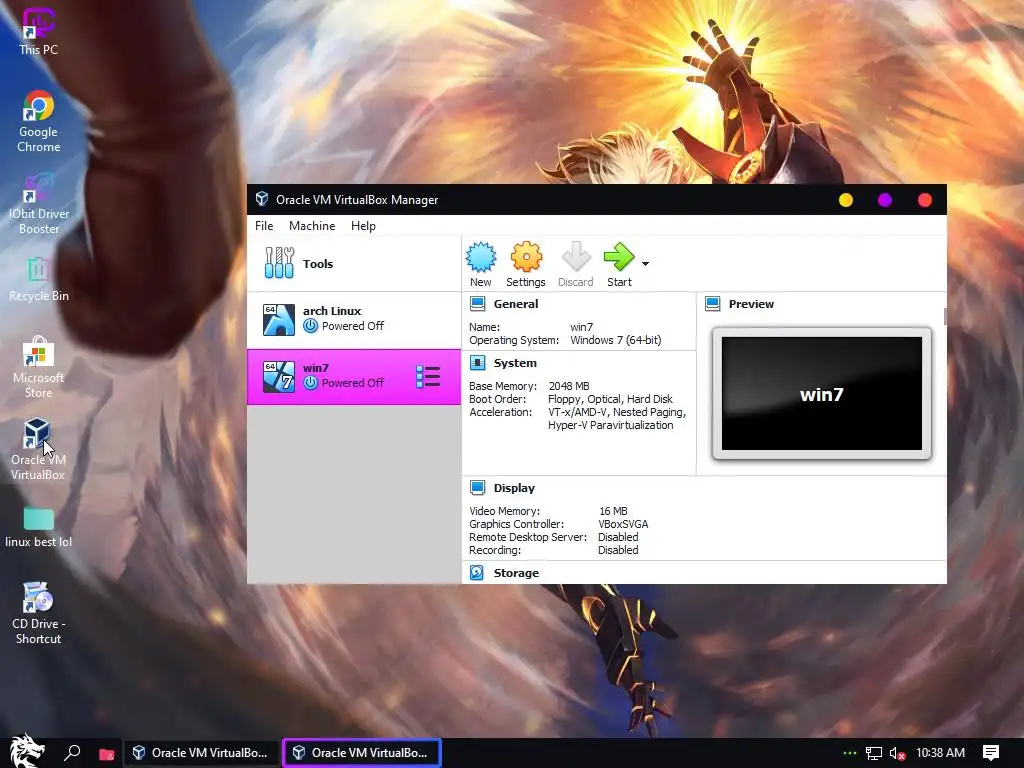Open the Help menu

(x=363, y=226)
